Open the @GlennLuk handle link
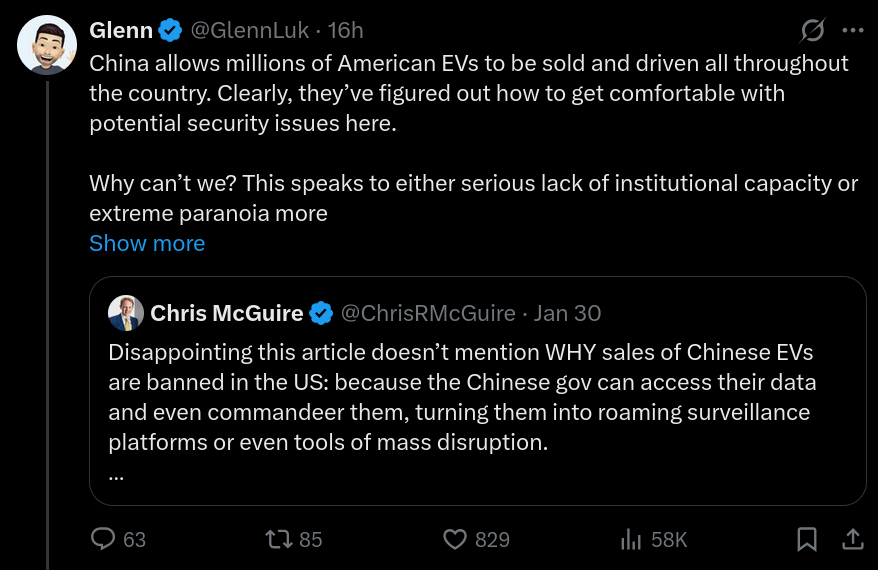Screen dimensions: 878x570 250,31
